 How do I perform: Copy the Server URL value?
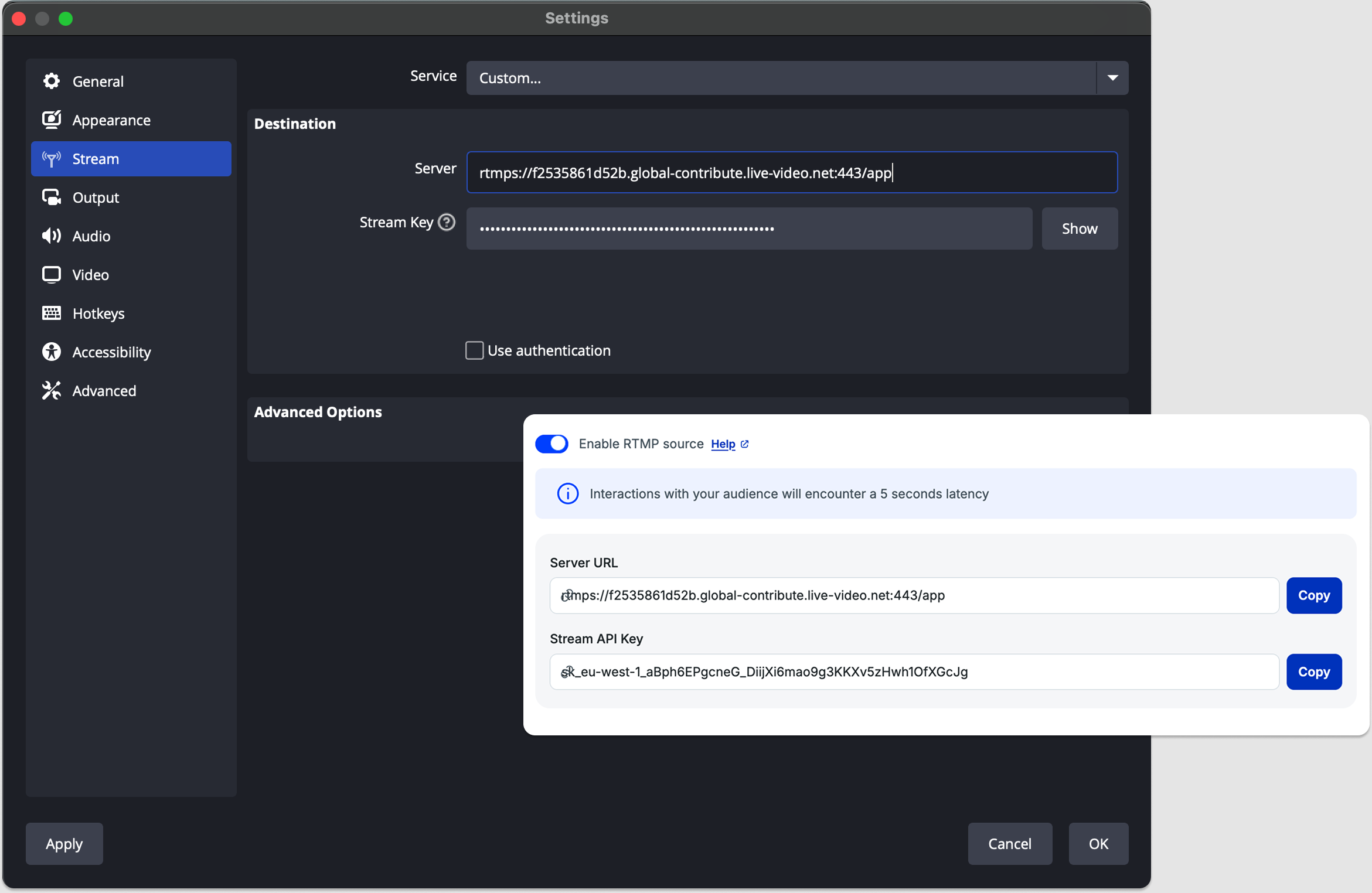[1313, 595]
